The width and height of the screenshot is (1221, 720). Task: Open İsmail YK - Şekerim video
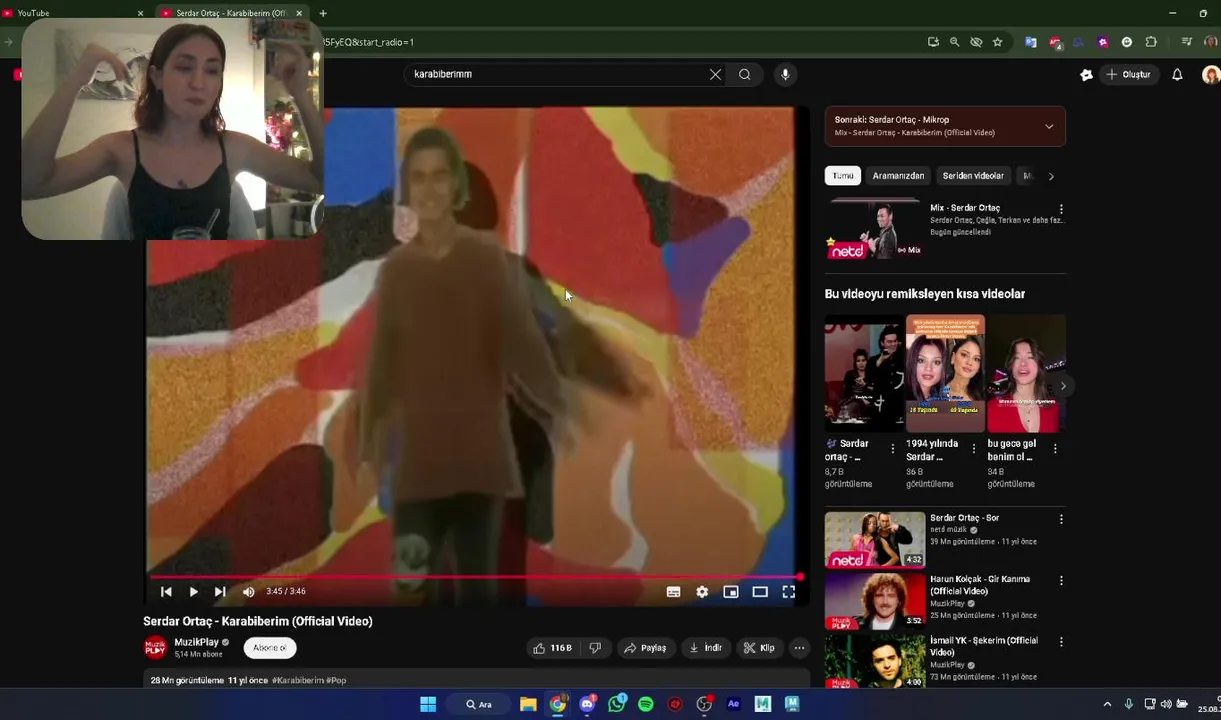[874, 661]
